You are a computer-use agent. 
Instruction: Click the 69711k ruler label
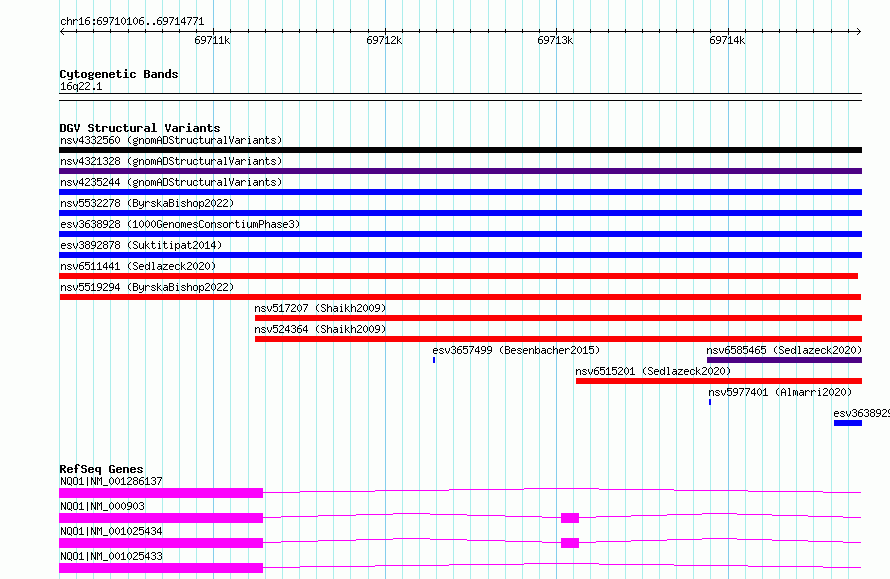(x=212, y=40)
